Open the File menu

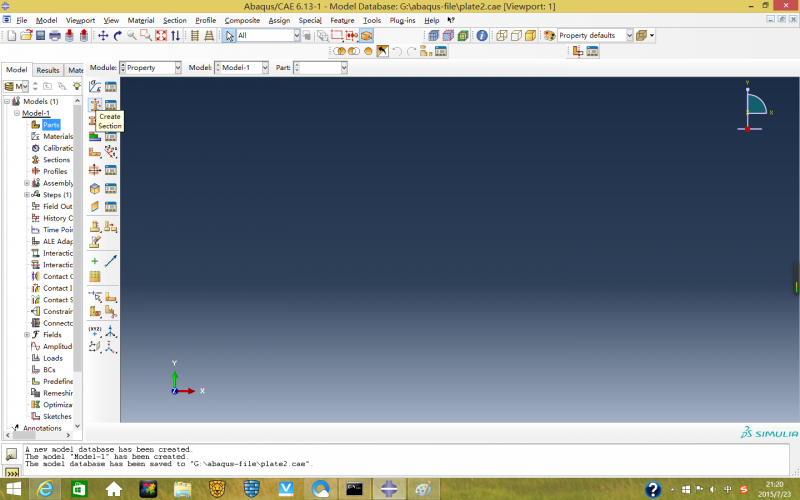[22, 20]
